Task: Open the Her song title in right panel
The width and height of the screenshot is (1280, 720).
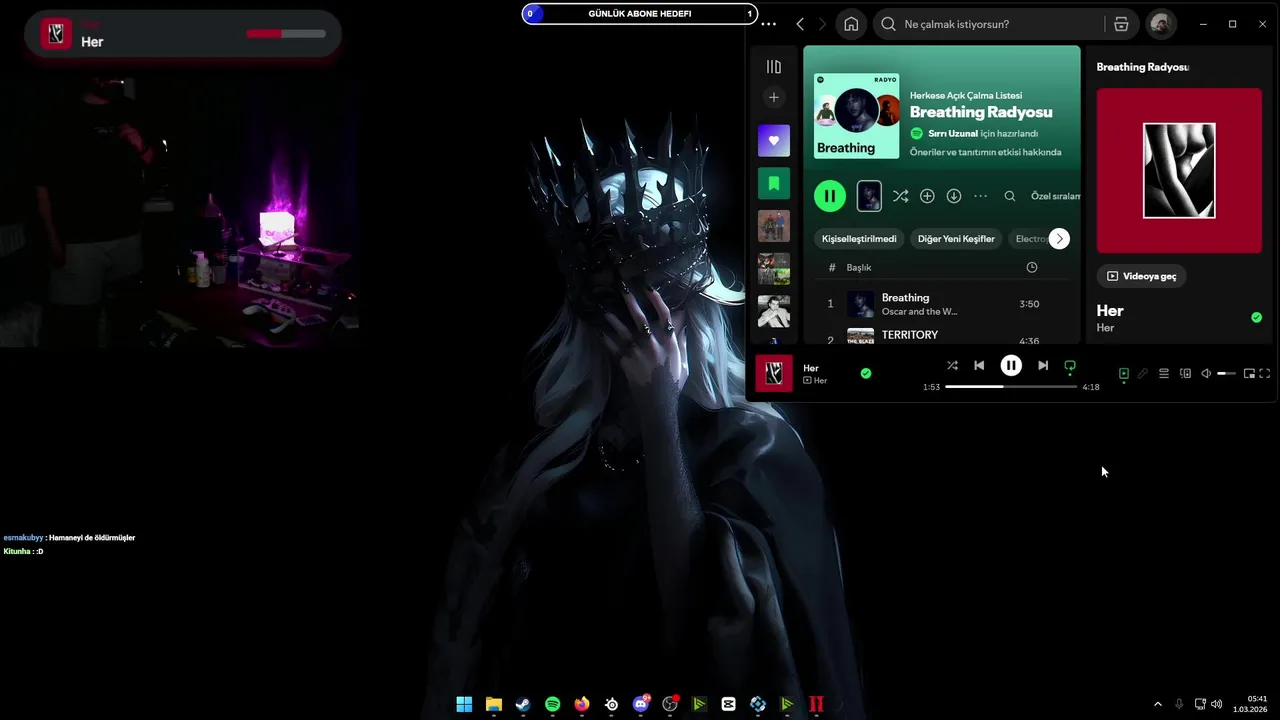Action: click(1110, 311)
